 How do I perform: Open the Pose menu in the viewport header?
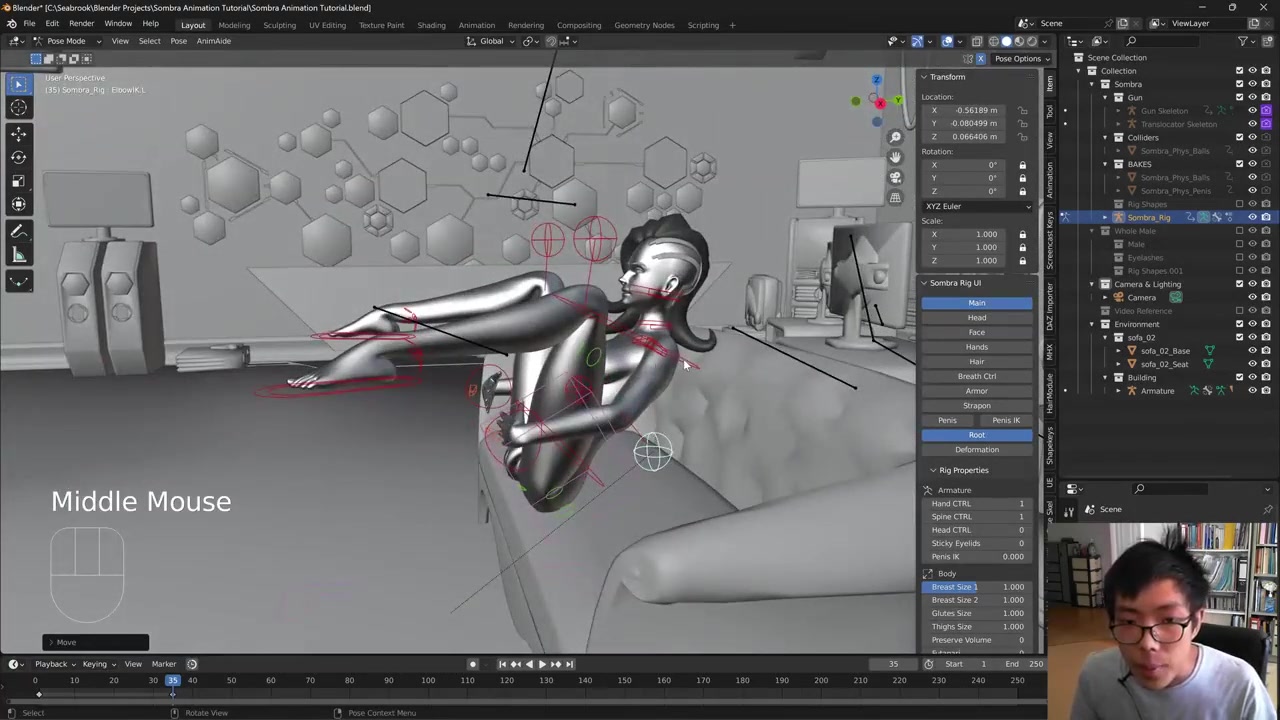click(178, 41)
